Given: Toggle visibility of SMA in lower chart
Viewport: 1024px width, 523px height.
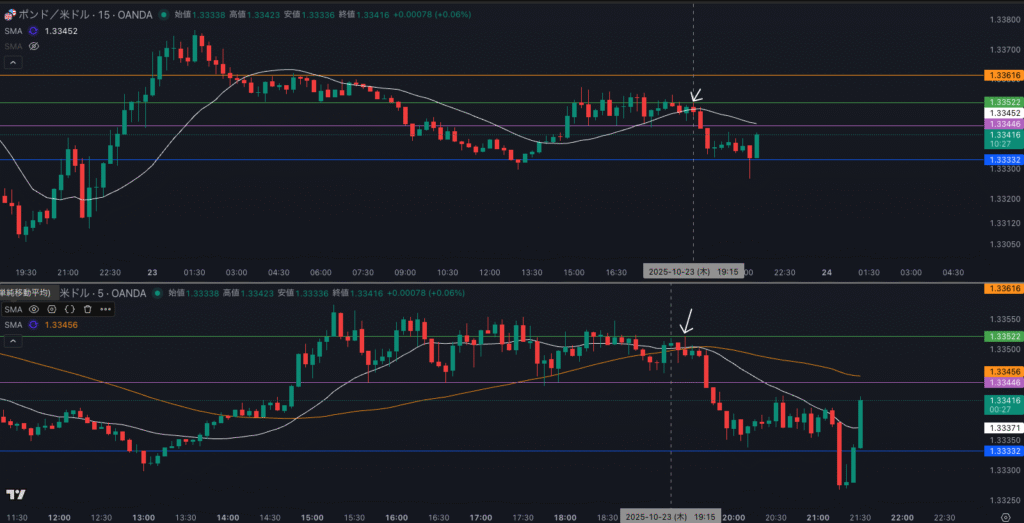Looking at the screenshot, I should pos(33,309).
